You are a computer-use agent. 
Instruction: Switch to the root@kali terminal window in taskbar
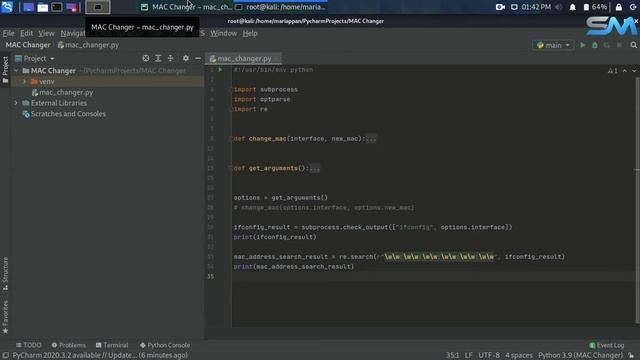[x=281, y=7]
